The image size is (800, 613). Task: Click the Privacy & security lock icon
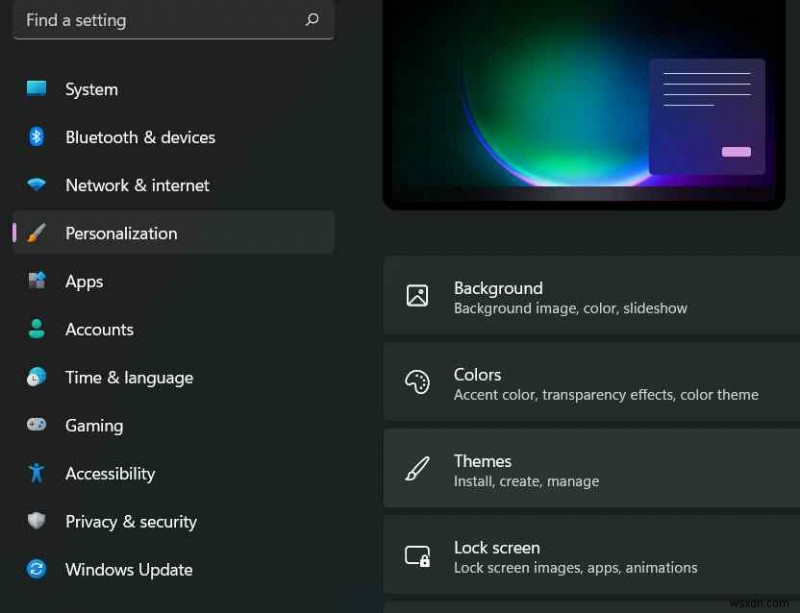pos(36,521)
